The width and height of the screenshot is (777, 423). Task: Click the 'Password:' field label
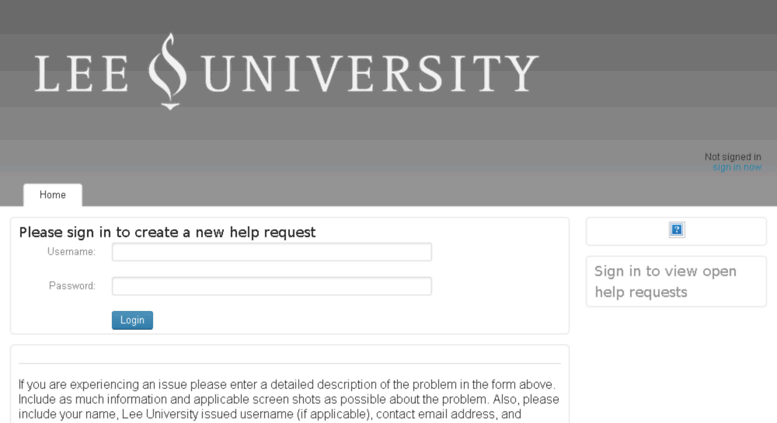(72, 286)
